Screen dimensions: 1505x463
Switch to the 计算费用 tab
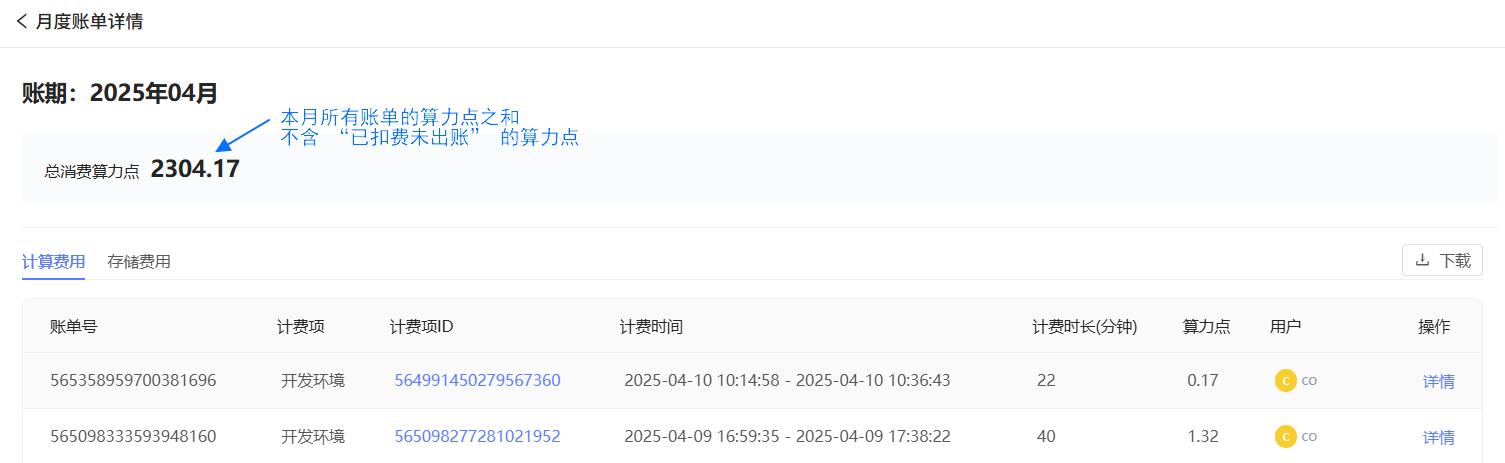(x=53, y=262)
